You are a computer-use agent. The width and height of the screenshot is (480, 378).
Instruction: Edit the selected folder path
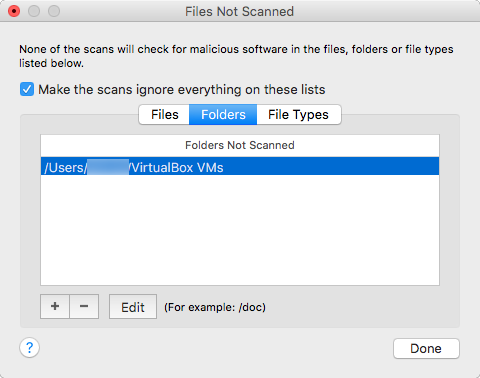tap(133, 307)
